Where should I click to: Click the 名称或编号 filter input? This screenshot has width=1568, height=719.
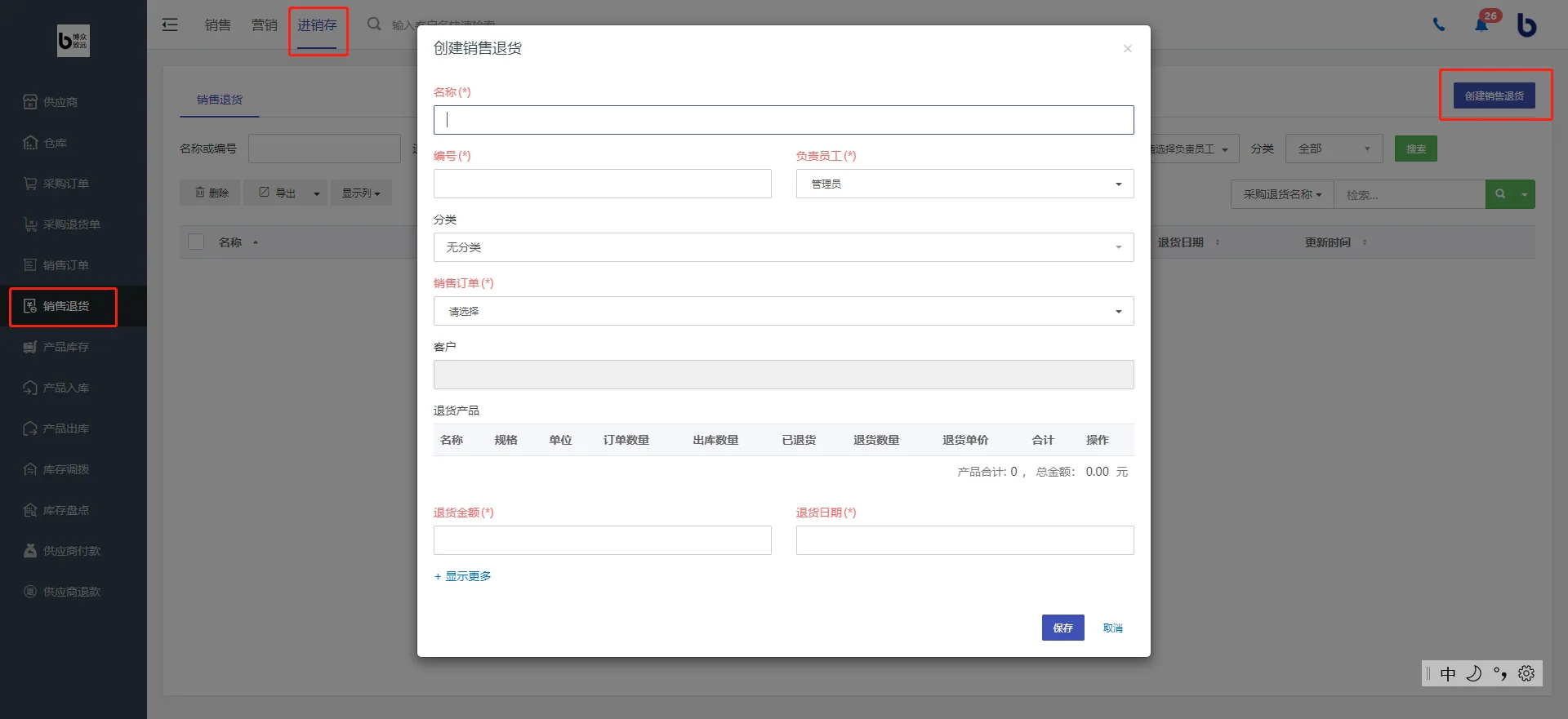[x=324, y=149]
